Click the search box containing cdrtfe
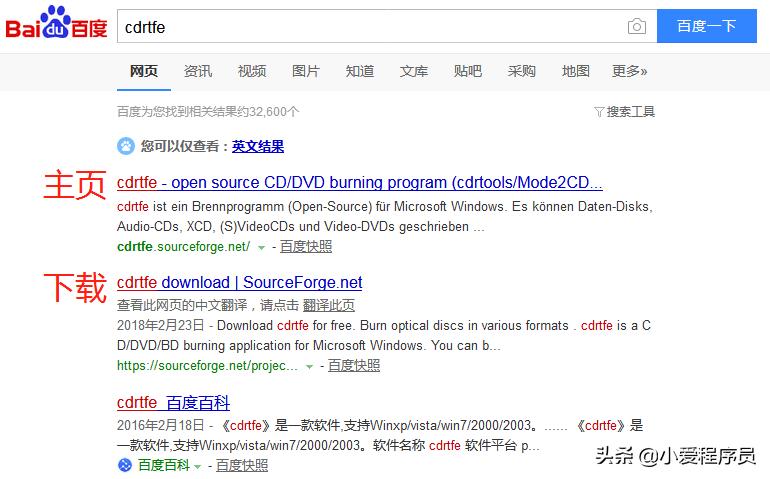This screenshot has height=479, width=770. 387,26
